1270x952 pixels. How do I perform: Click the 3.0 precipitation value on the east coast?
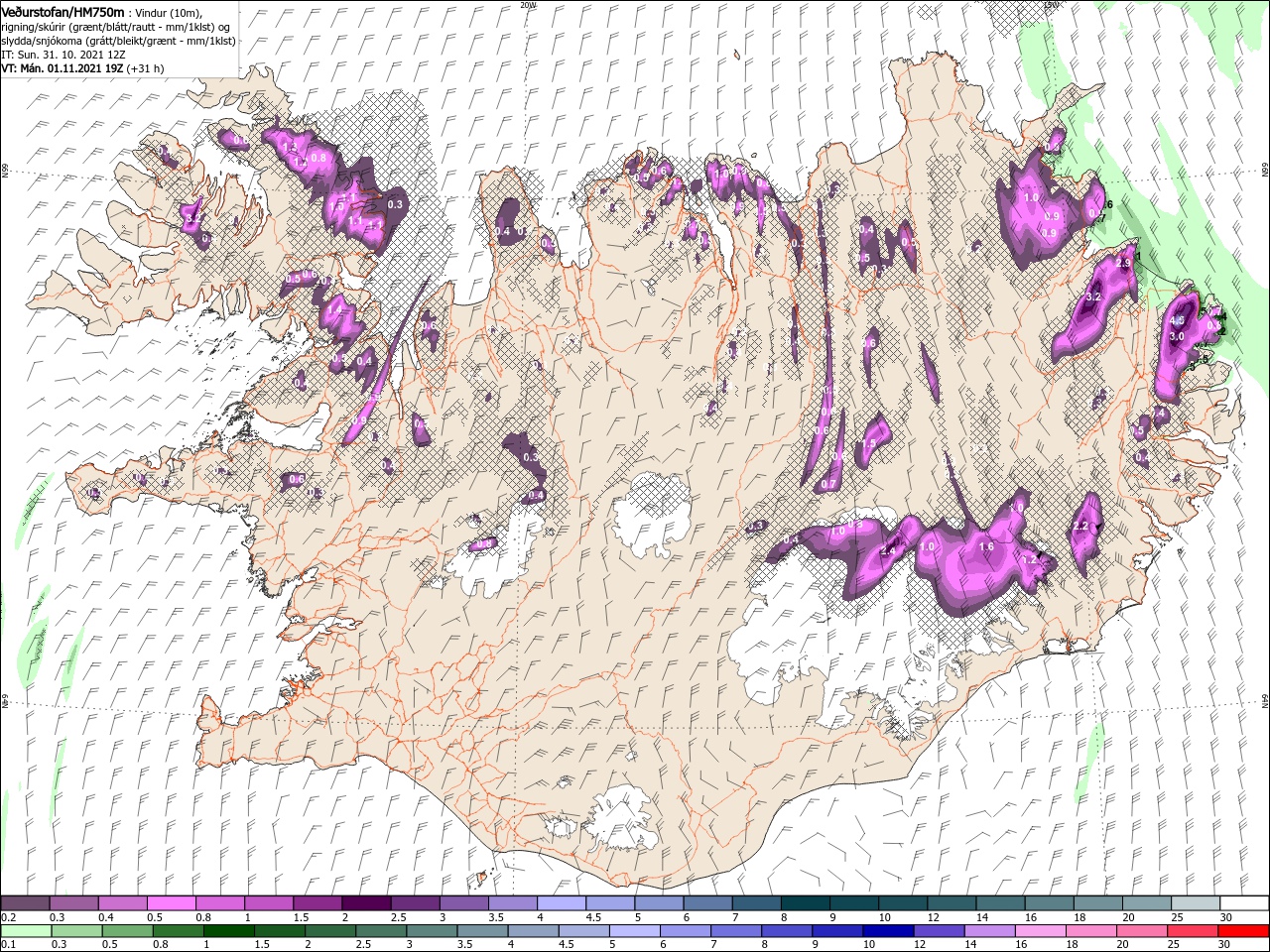coord(1178,337)
